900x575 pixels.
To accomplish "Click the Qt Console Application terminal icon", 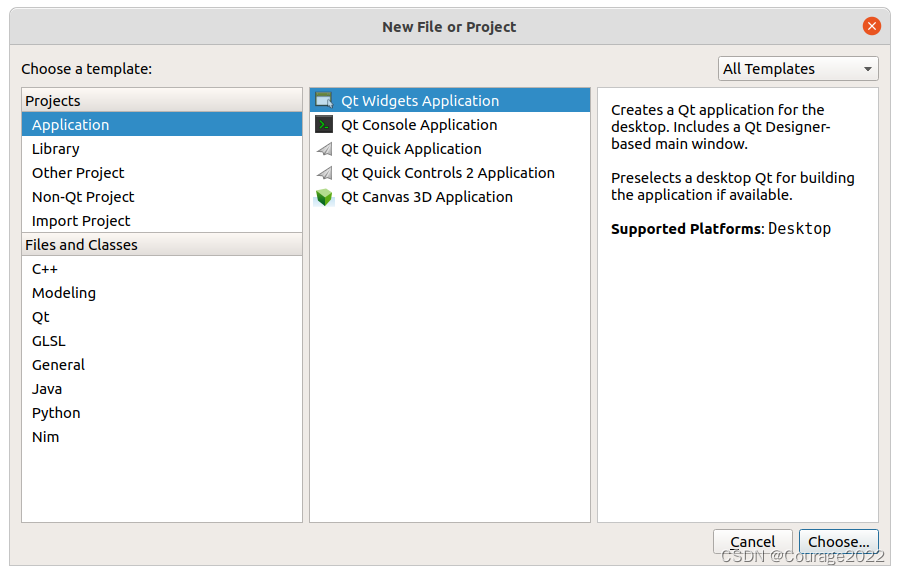I will (x=324, y=125).
